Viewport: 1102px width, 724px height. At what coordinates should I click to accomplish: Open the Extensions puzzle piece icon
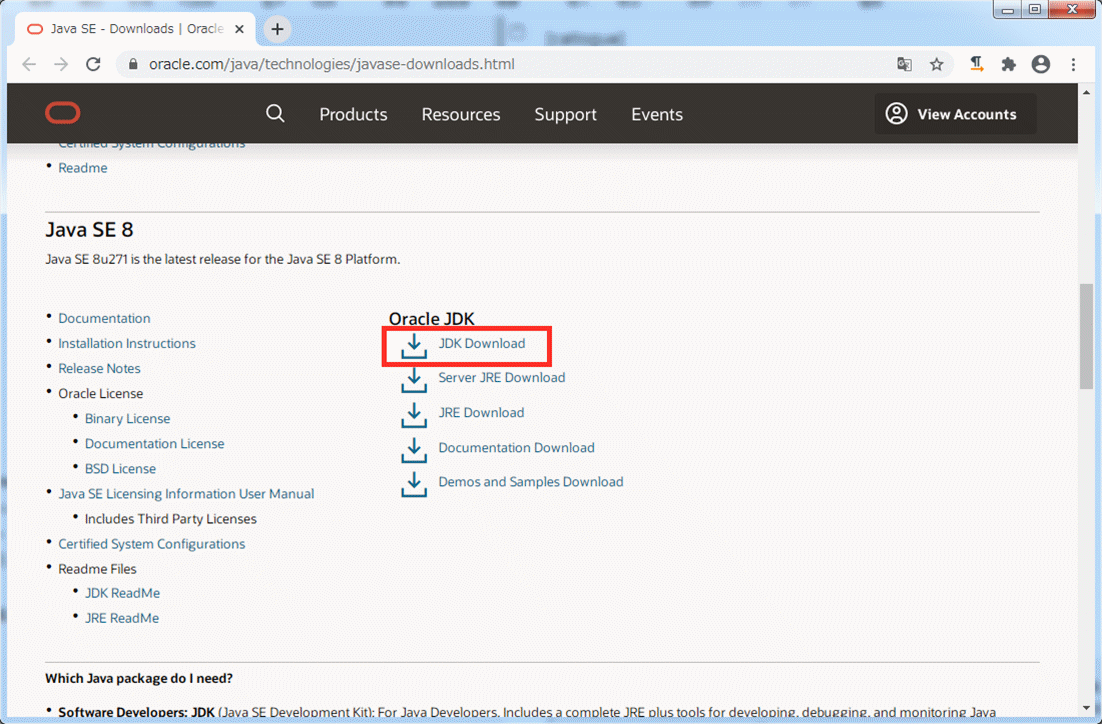tap(1009, 64)
